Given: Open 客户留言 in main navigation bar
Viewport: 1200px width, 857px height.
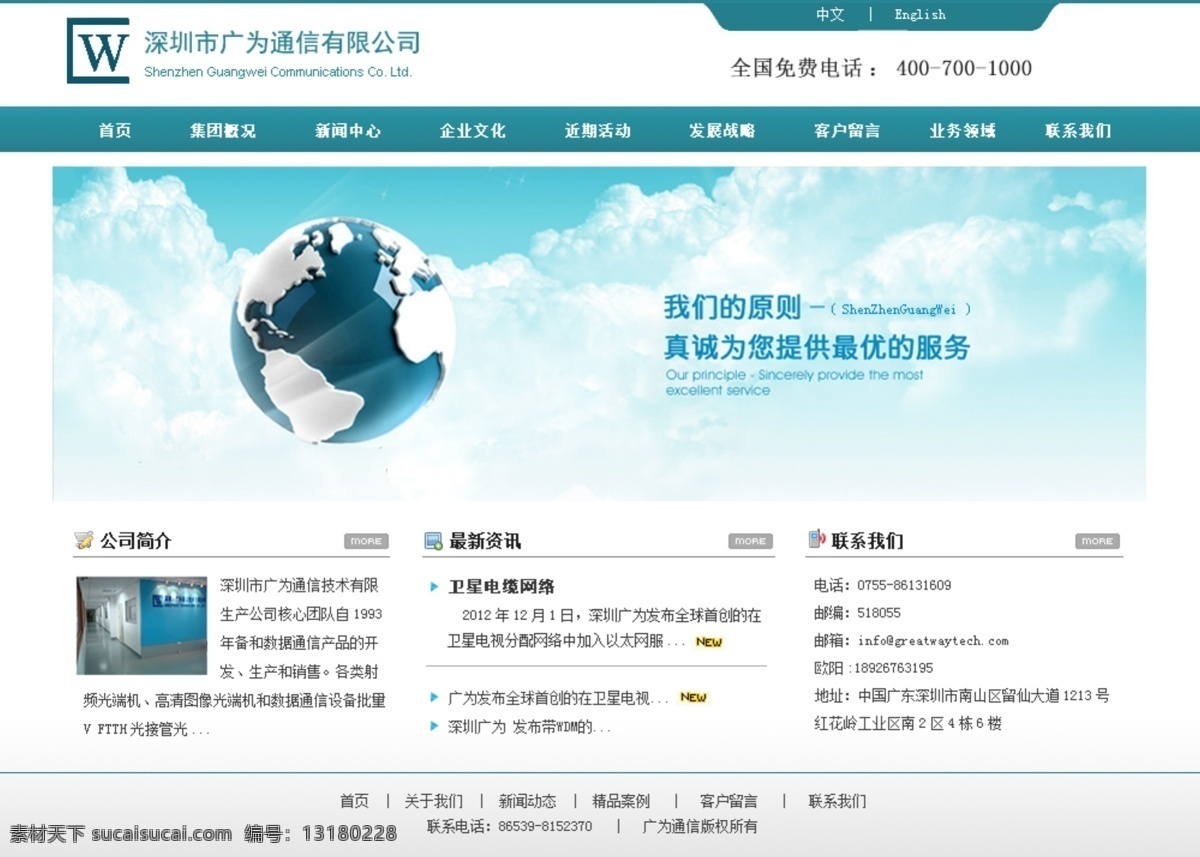Looking at the screenshot, I should [x=847, y=130].
